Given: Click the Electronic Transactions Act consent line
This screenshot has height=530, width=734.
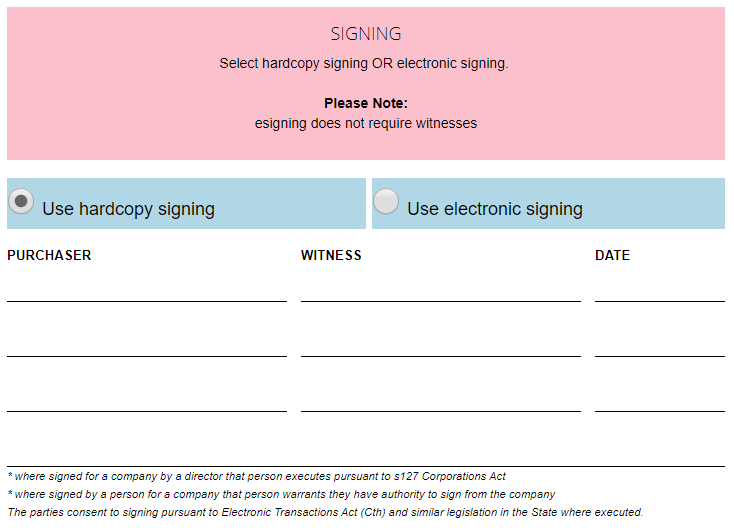Looking at the screenshot, I should [325, 512].
